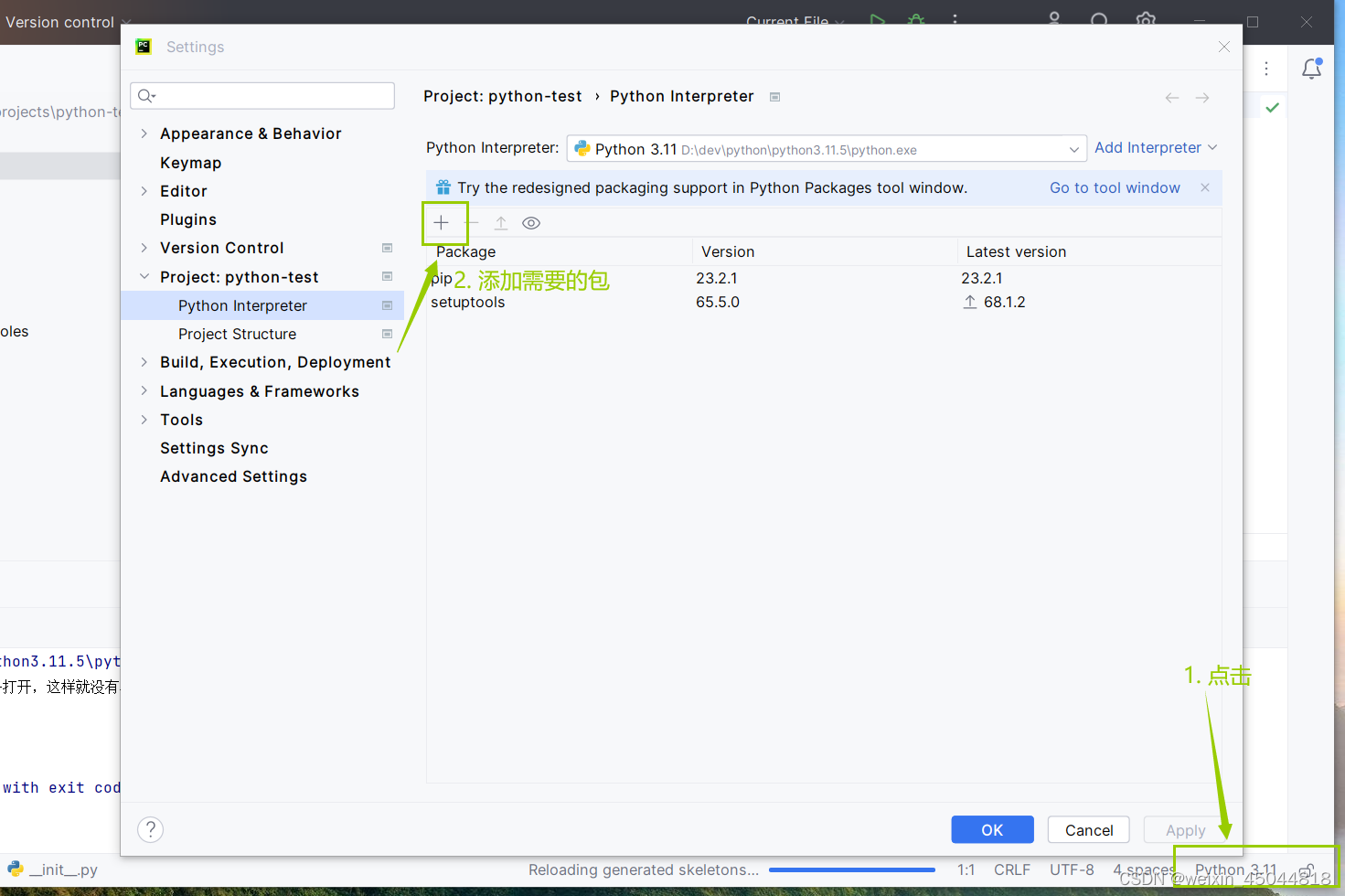Image resolution: width=1345 pixels, height=896 pixels.
Task: Open Current File run configuration dropdown
Action: 795,20
